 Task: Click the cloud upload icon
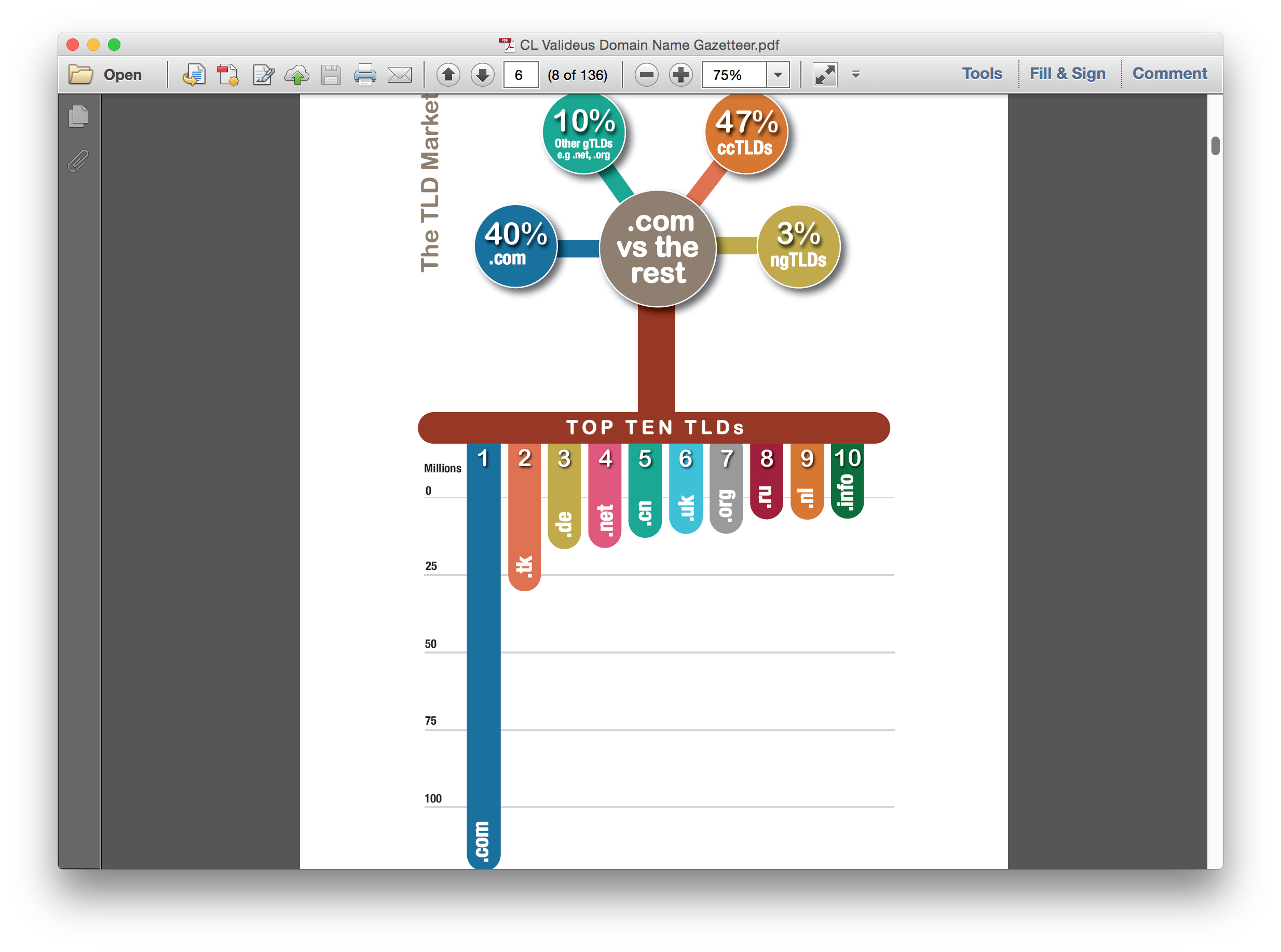(297, 75)
